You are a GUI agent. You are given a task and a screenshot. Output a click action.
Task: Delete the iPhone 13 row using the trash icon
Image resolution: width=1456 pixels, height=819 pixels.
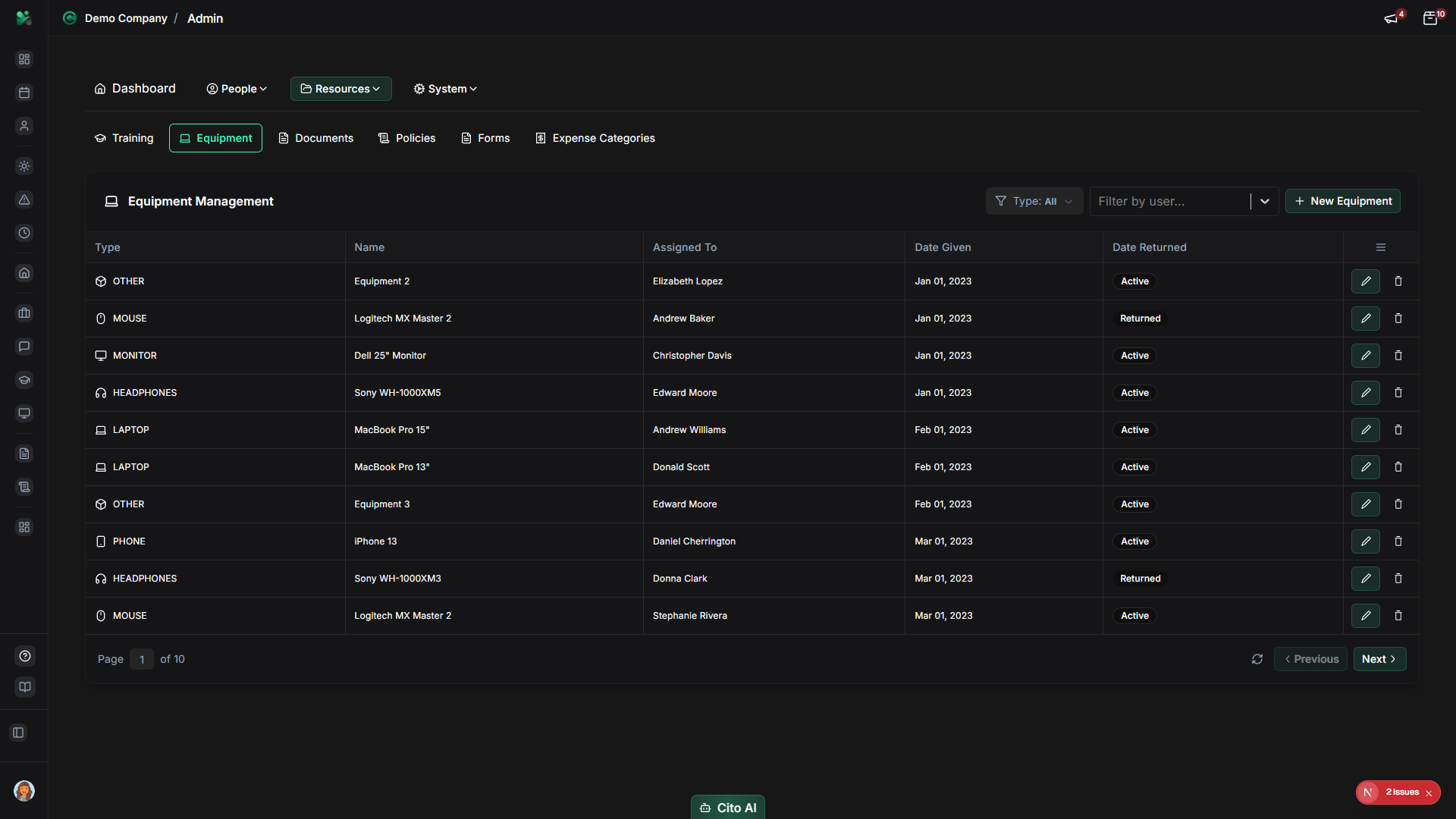[x=1398, y=541]
